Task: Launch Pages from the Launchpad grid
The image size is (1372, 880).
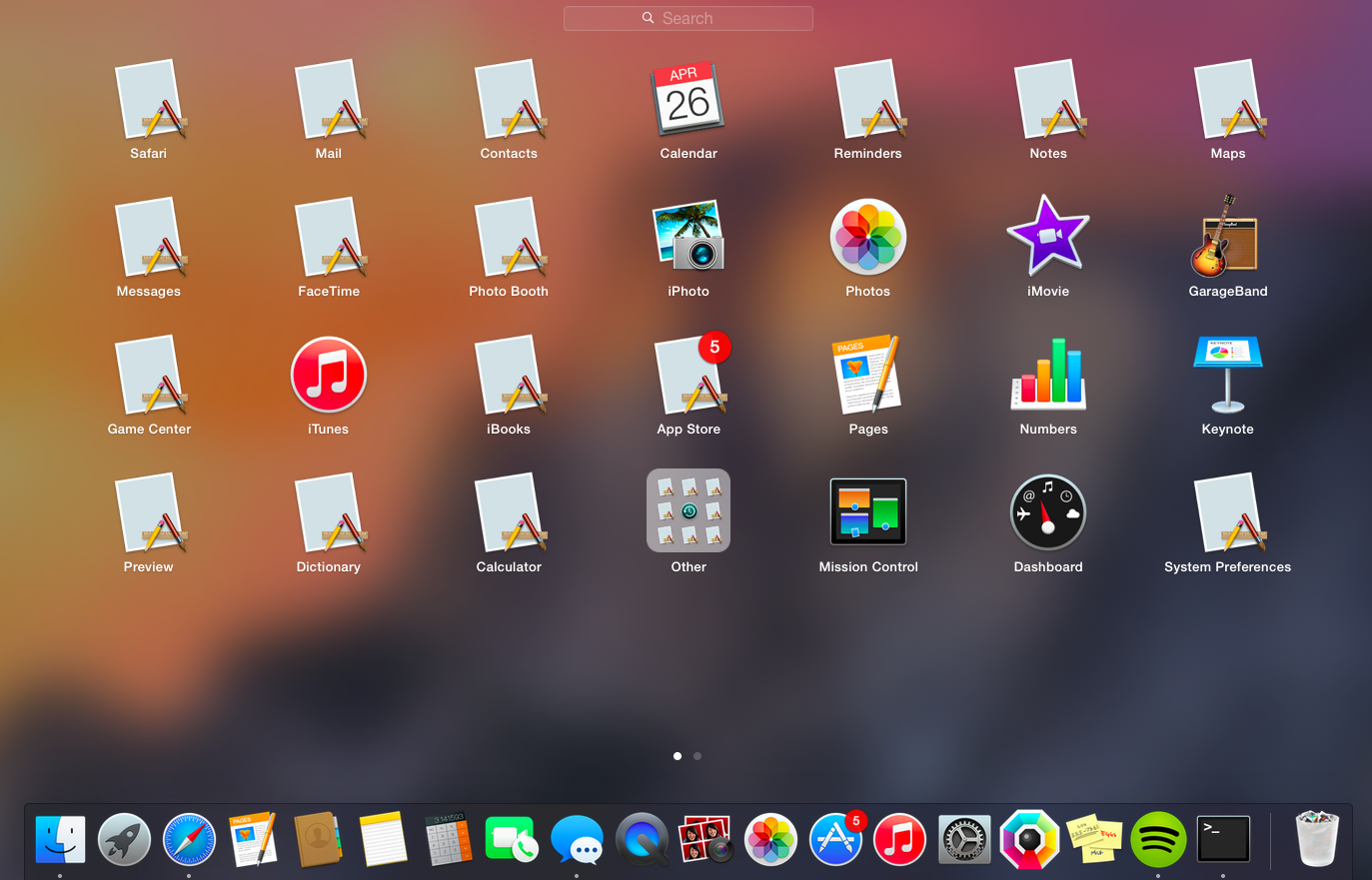Action: coord(866,375)
